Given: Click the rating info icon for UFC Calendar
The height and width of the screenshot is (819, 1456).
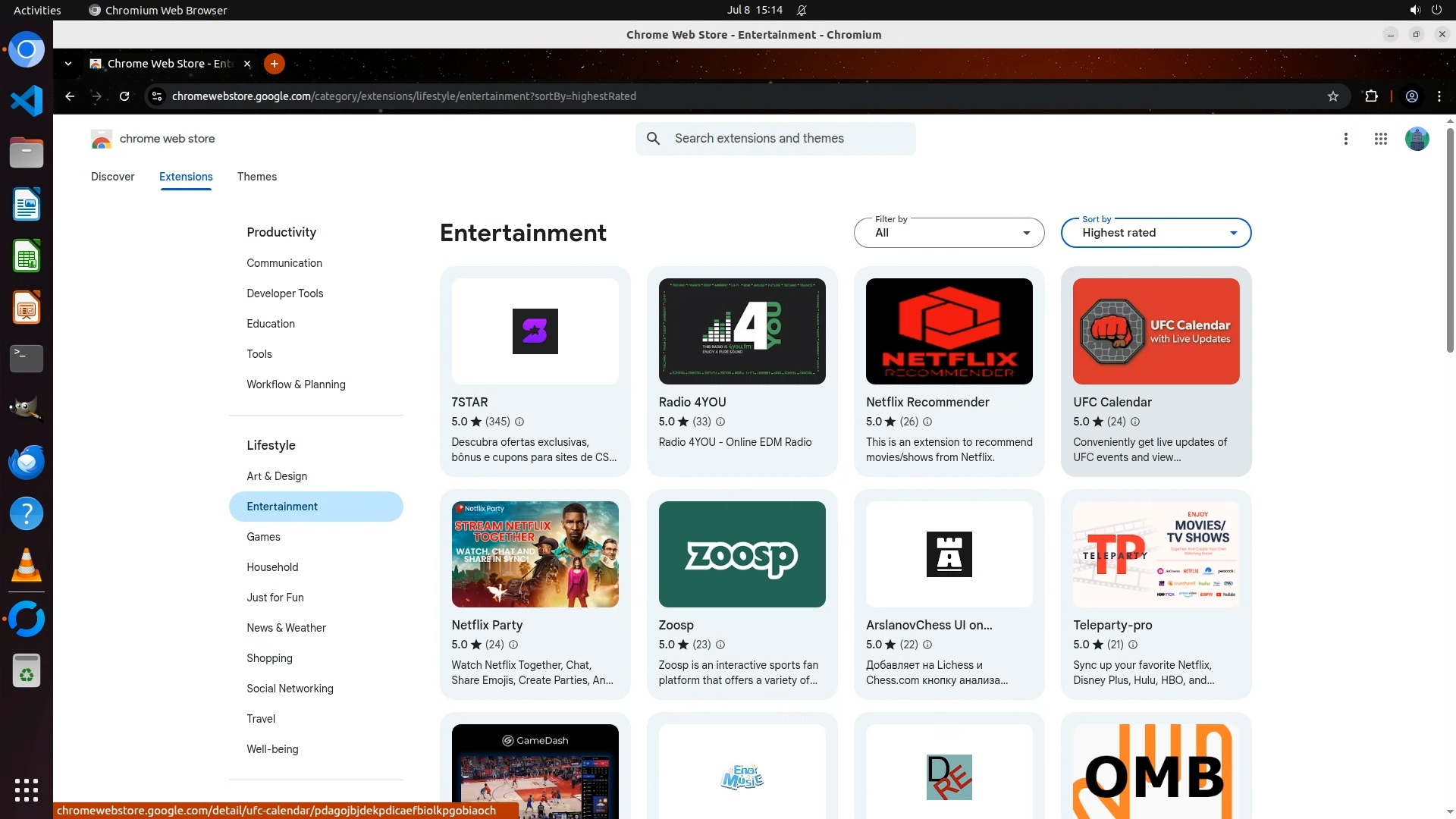Looking at the screenshot, I should tap(1135, 422).
